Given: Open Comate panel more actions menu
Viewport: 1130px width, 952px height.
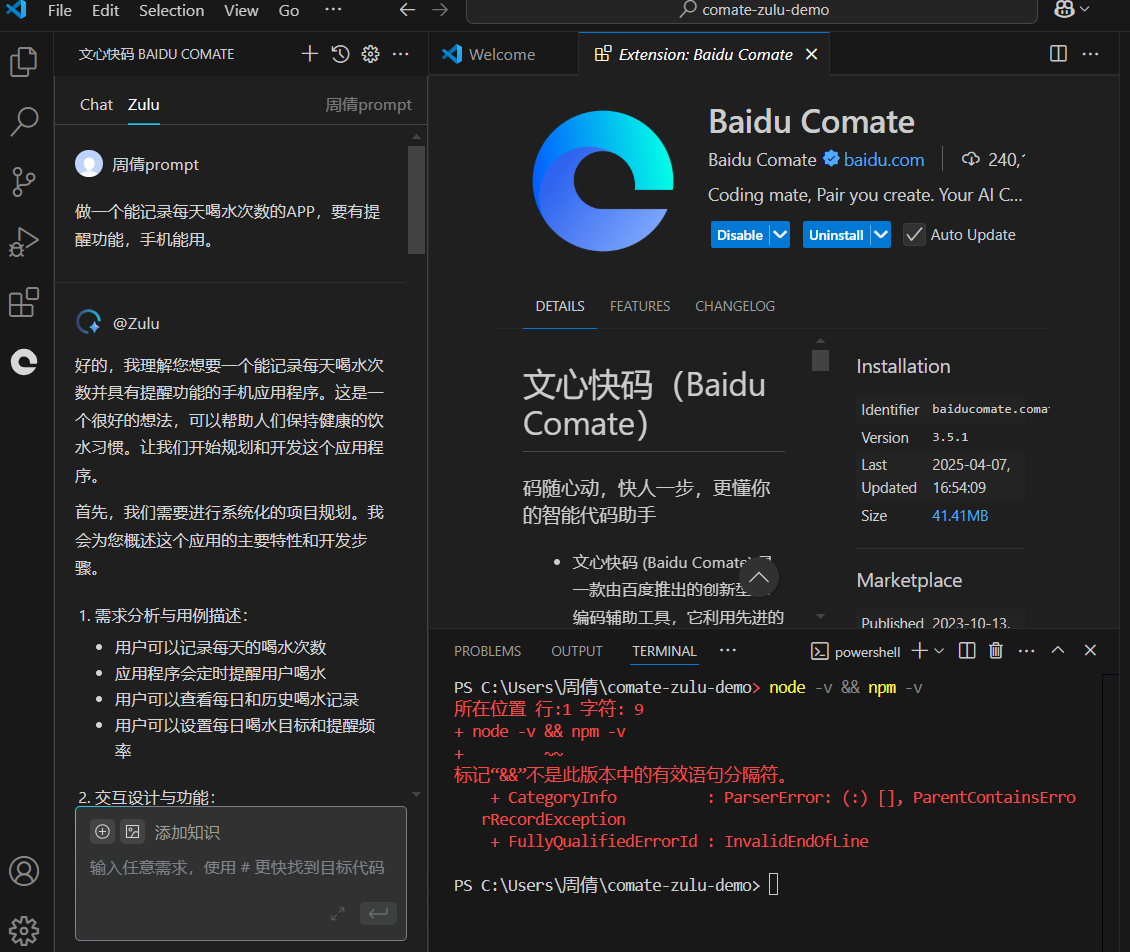Looking at the screenshot, I should pyautogui.click(x=401, y=54).
